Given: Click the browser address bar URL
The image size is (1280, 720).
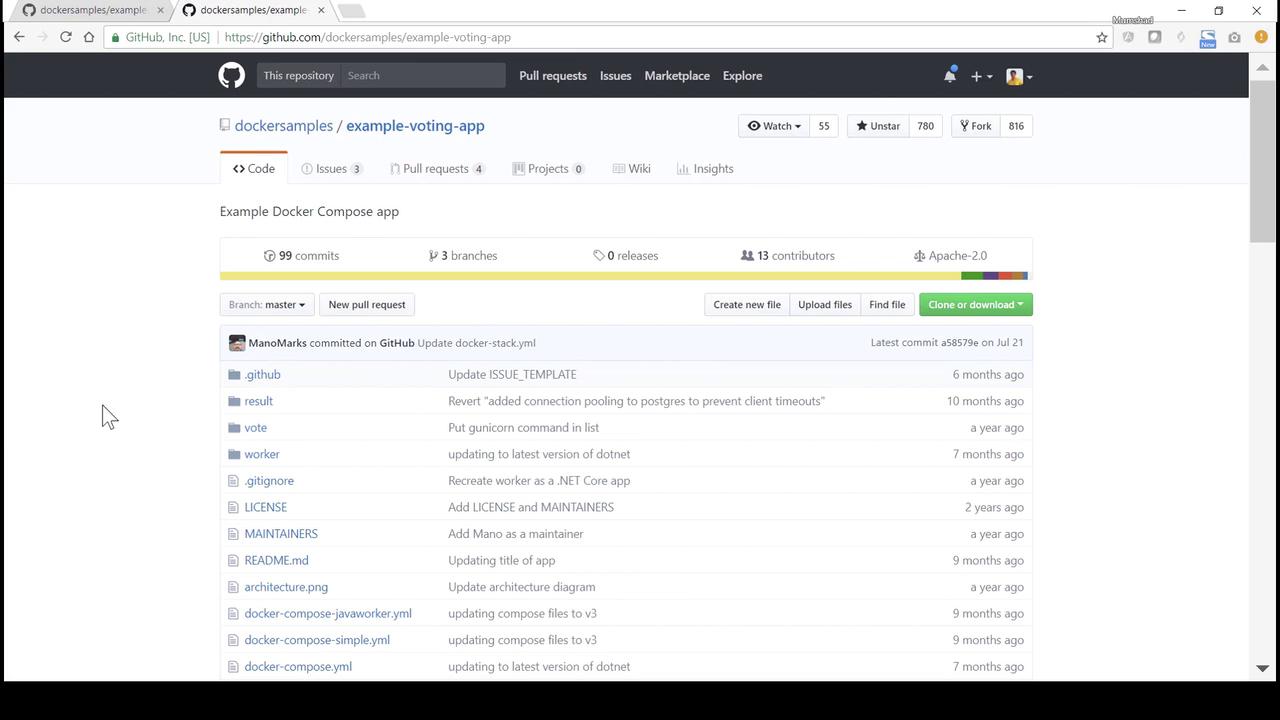Looking at the screenshot, I should point(368,37).
